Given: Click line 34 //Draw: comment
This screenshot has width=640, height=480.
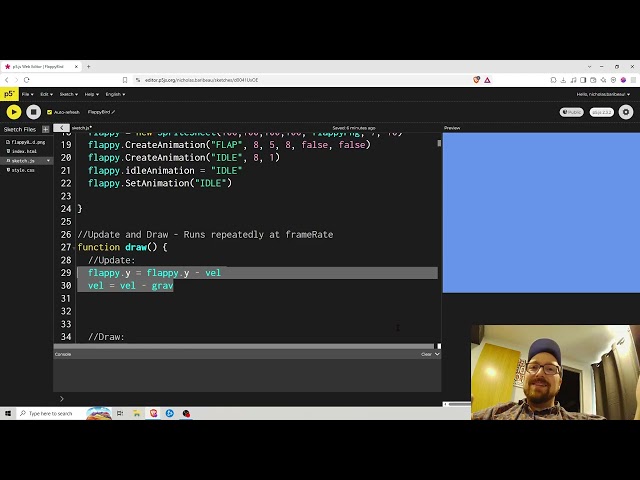Looking at the screenshot, I should pos(107,337).
